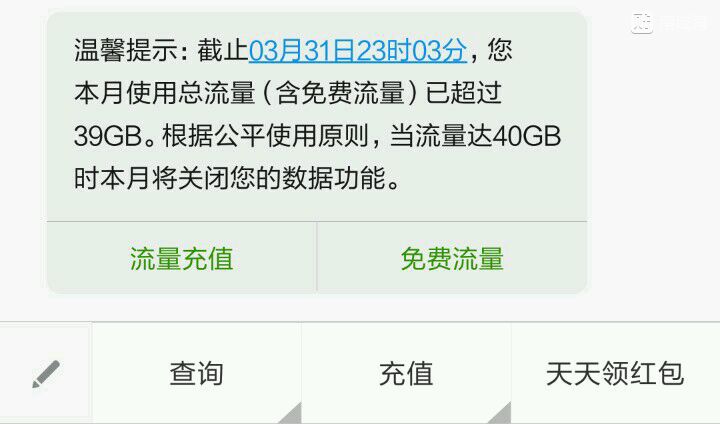Click the 关闭您的数据功能 closing sentence
The height and width of the screenshot is (424, 720).
[x=281, y=178]
